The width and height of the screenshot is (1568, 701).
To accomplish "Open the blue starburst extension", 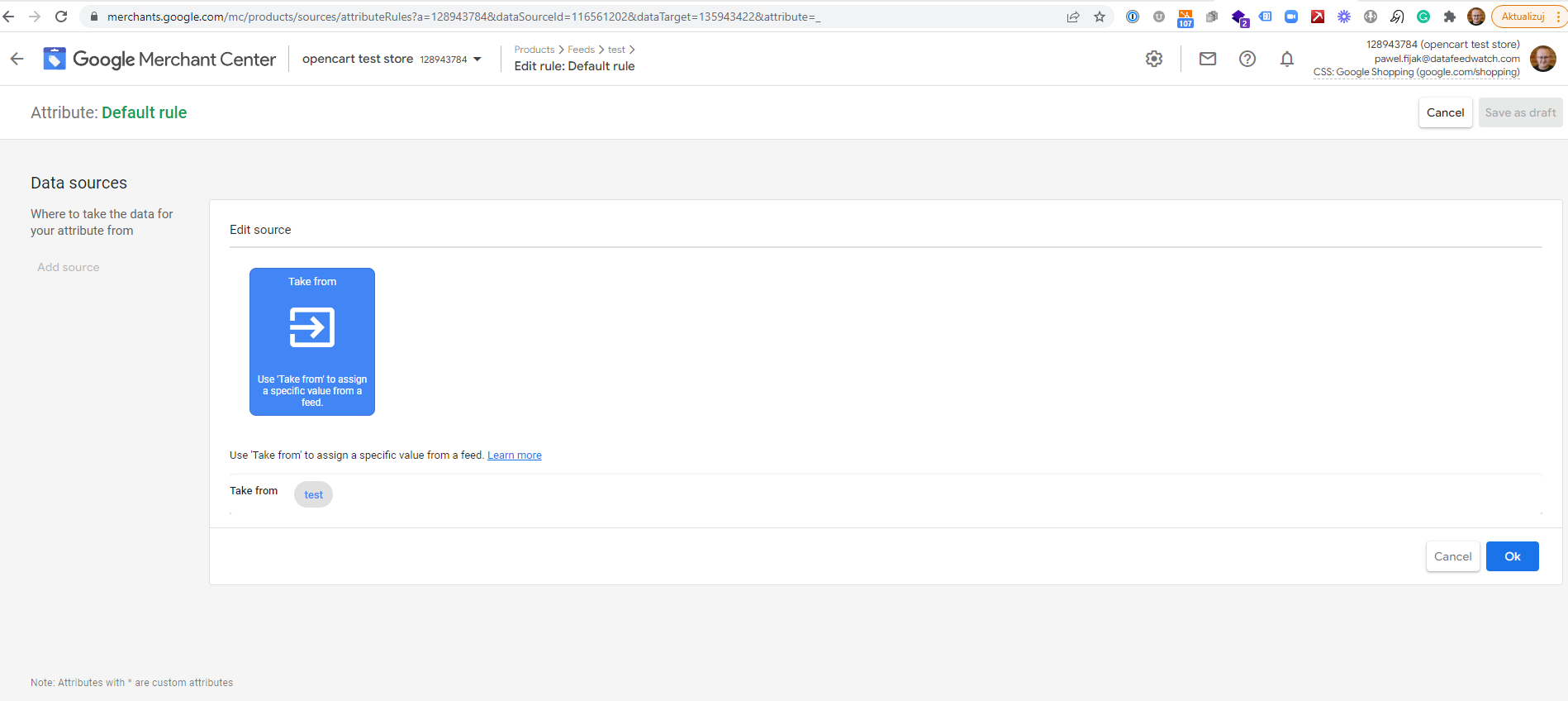I will coord(1344,17).
